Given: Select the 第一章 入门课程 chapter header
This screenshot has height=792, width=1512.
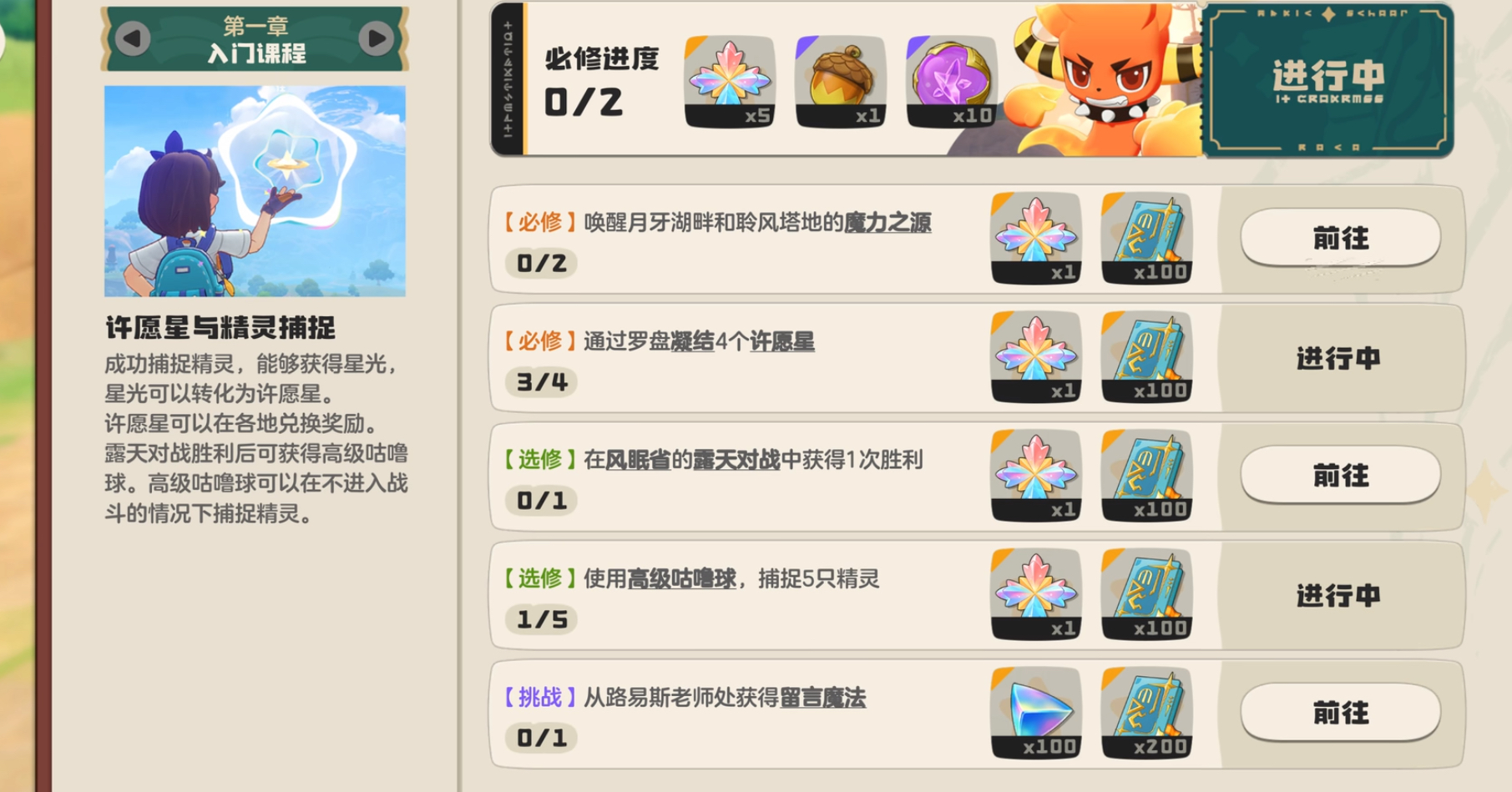Looking at the screenshot, I should [x=255, y=39].
